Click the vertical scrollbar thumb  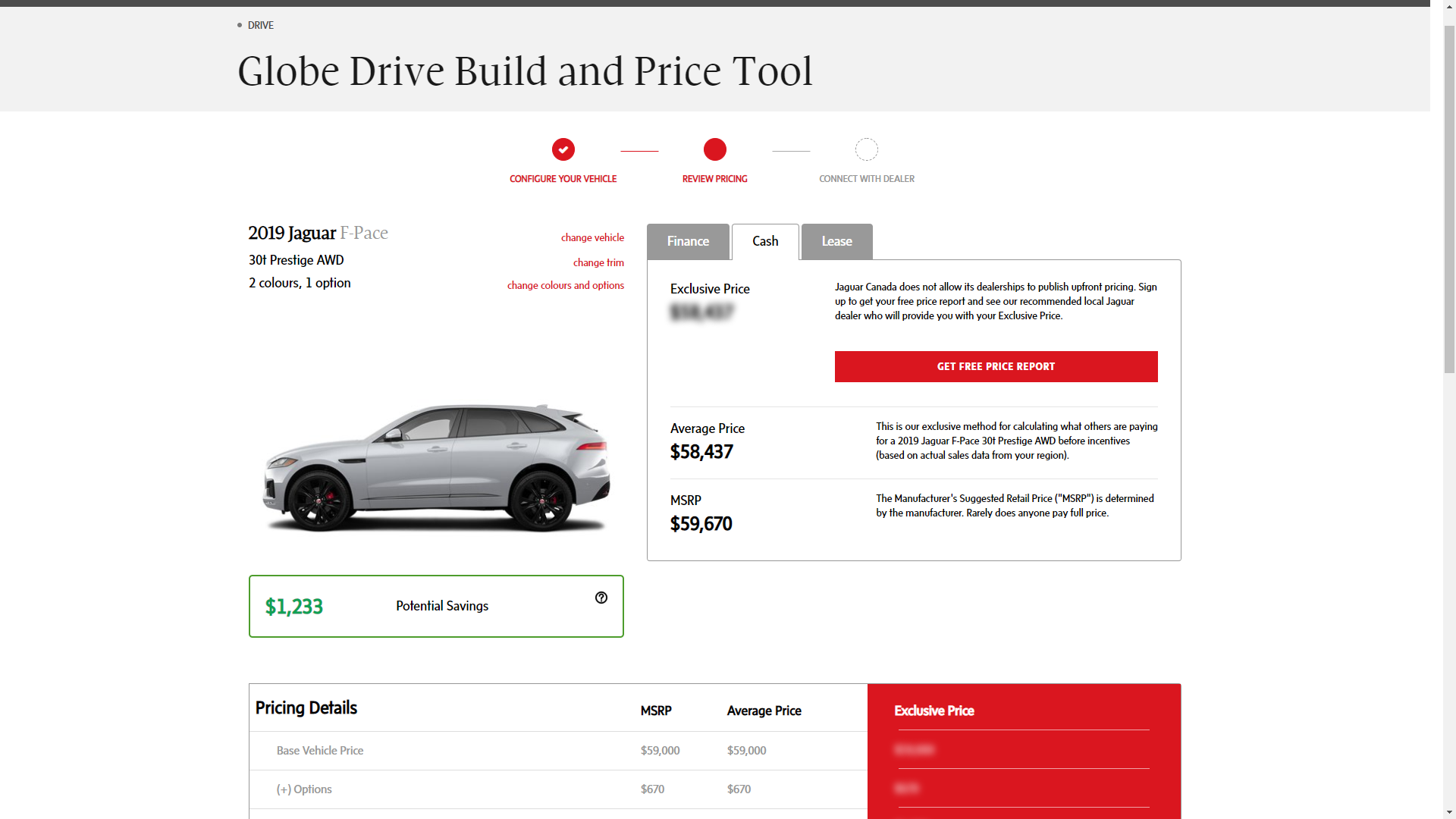1449,199
